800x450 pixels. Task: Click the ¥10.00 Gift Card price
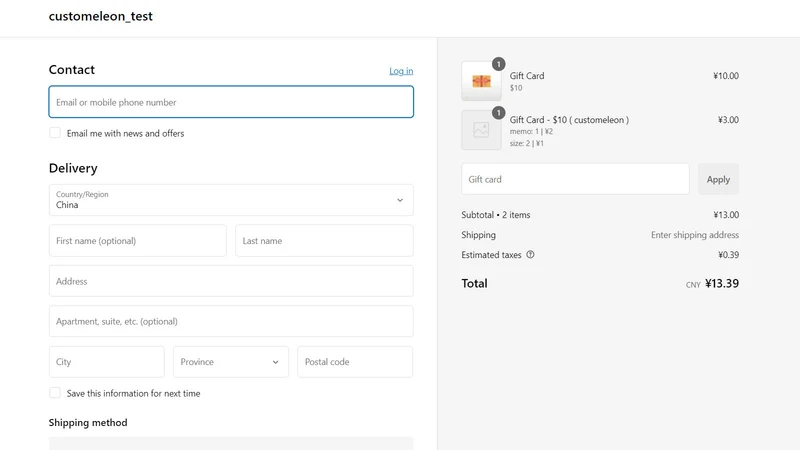726,76
